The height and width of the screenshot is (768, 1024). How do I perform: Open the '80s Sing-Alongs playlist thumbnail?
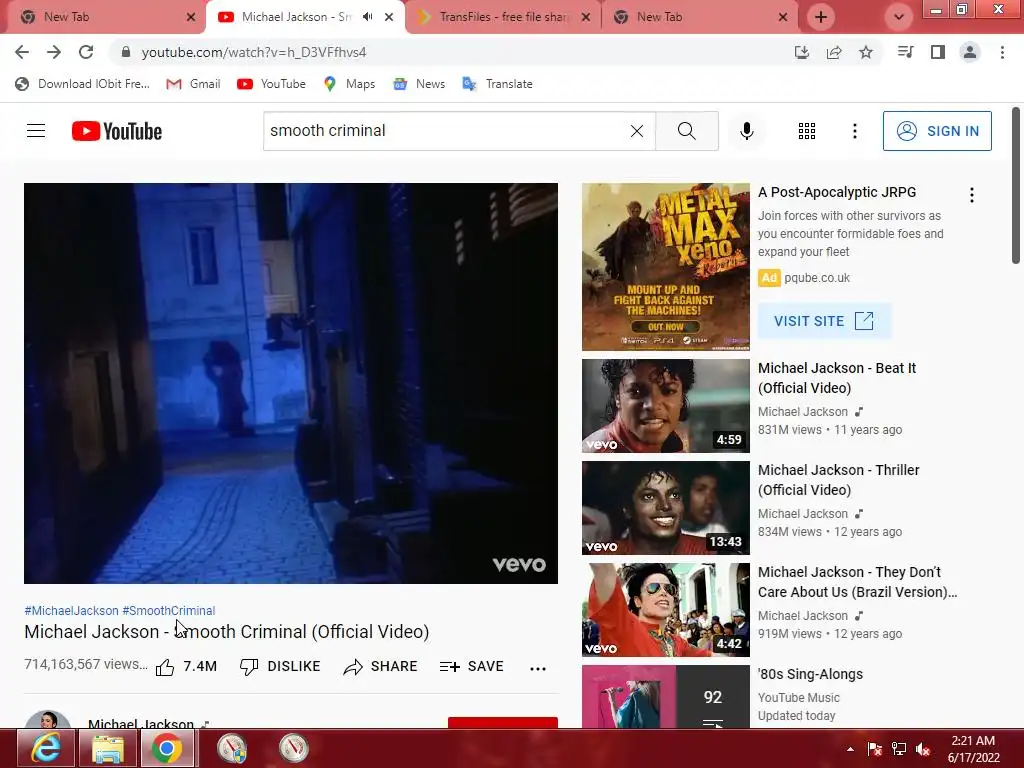coord(665,696)
